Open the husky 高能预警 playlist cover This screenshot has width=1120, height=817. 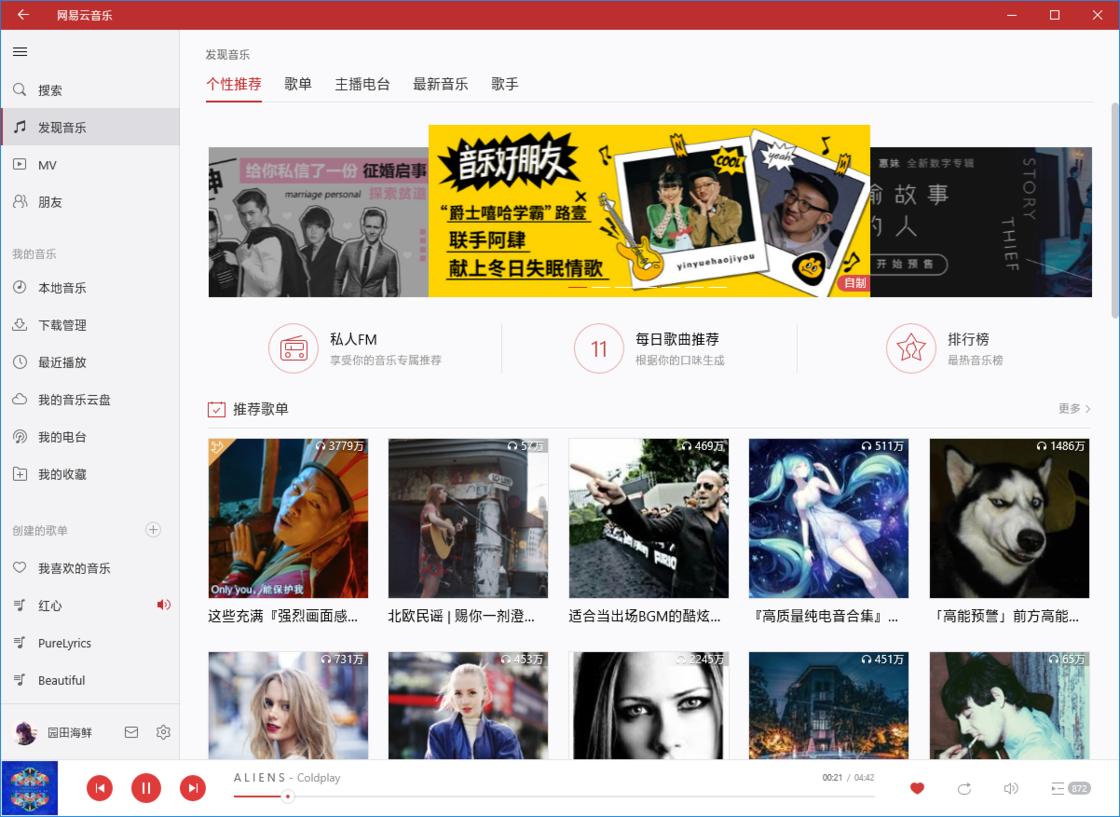[1009, 518]
